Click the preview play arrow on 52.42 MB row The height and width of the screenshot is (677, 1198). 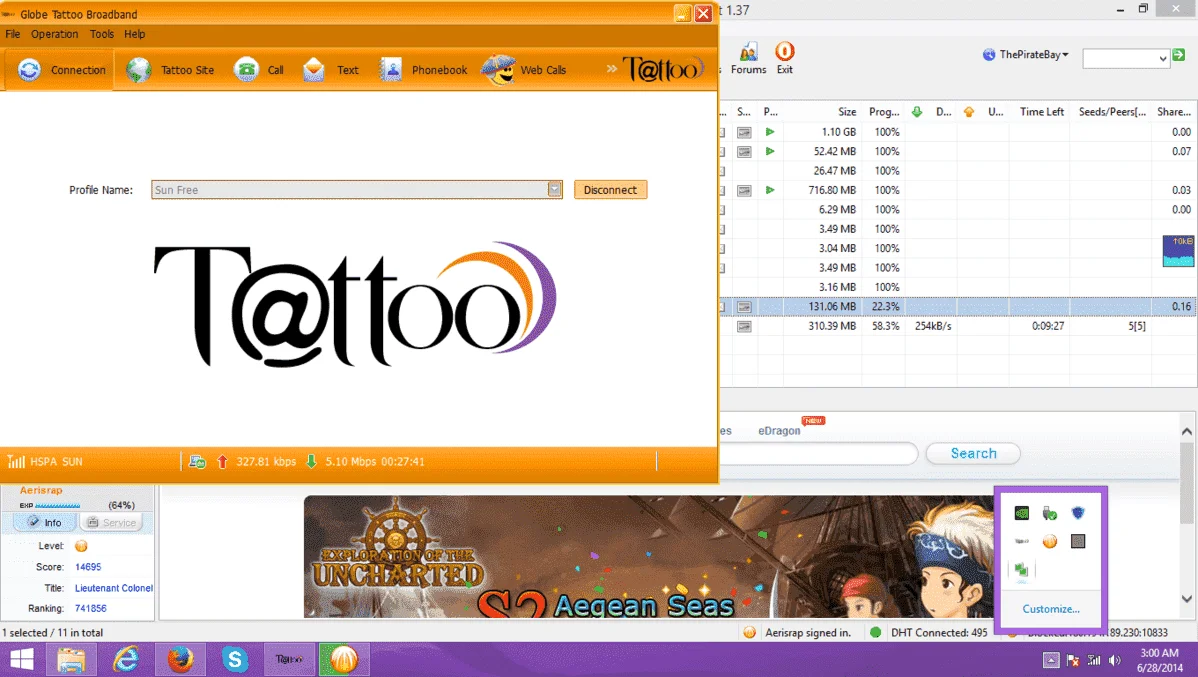(770, 151)
